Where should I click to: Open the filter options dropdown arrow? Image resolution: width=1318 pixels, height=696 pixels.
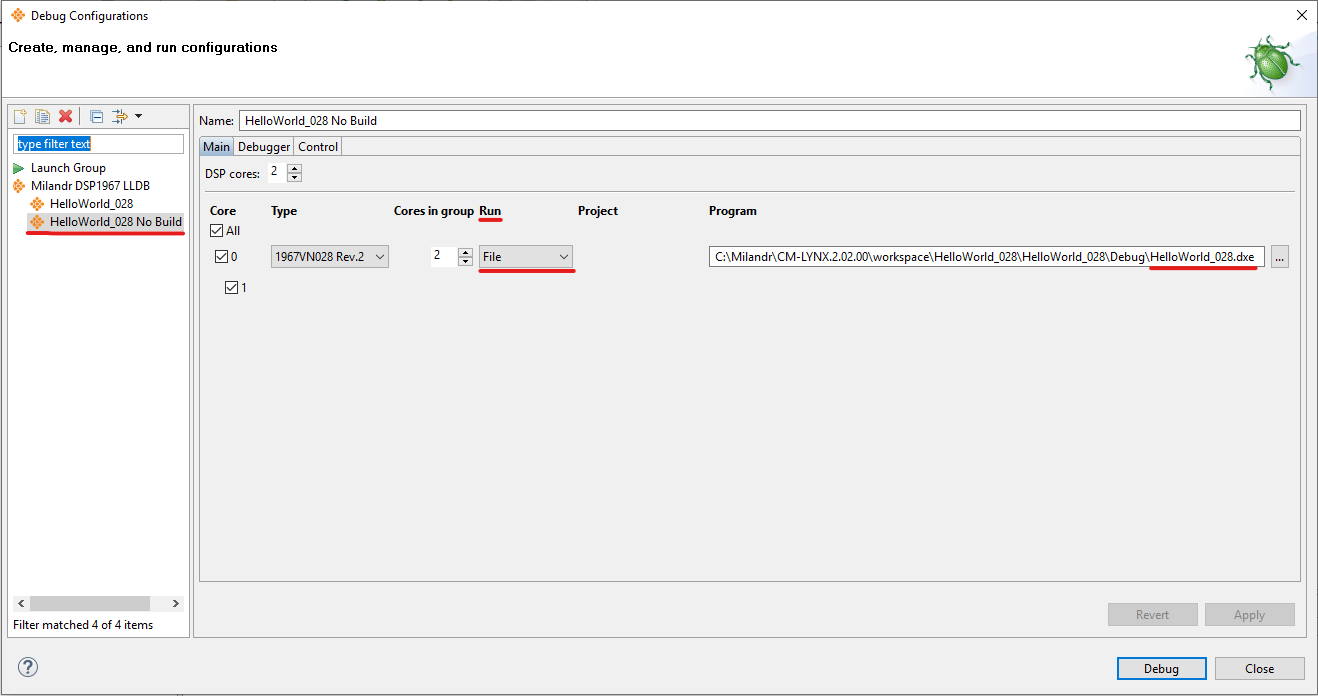click(x=139, y=117)
